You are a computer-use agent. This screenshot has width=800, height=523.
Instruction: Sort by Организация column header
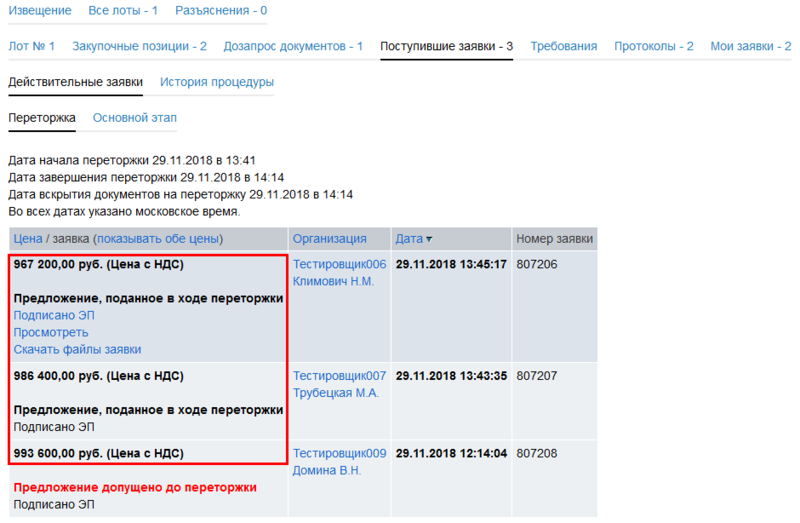tap(329, 239)
